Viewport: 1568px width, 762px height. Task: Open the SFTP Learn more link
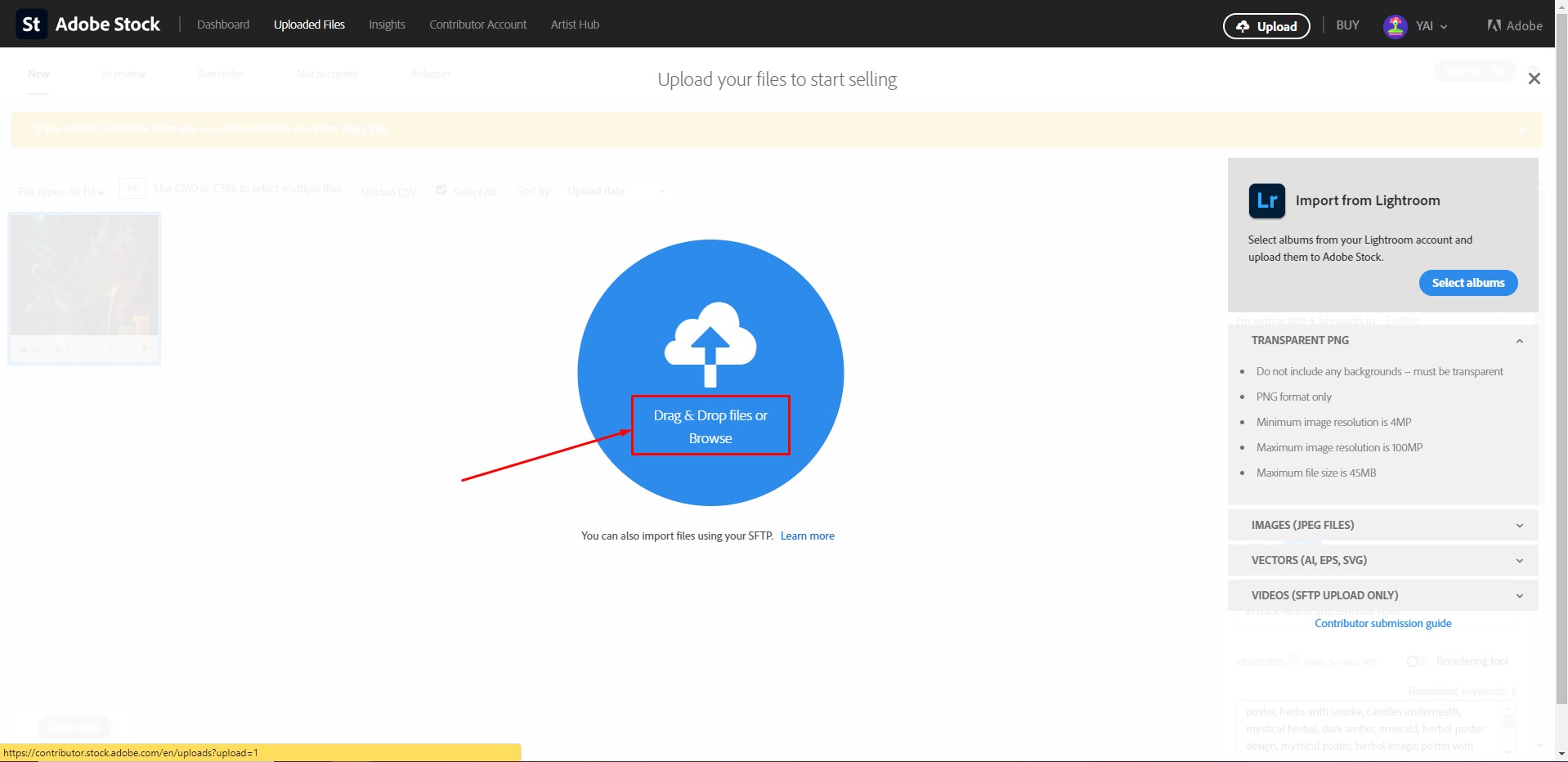click(807, 536)
